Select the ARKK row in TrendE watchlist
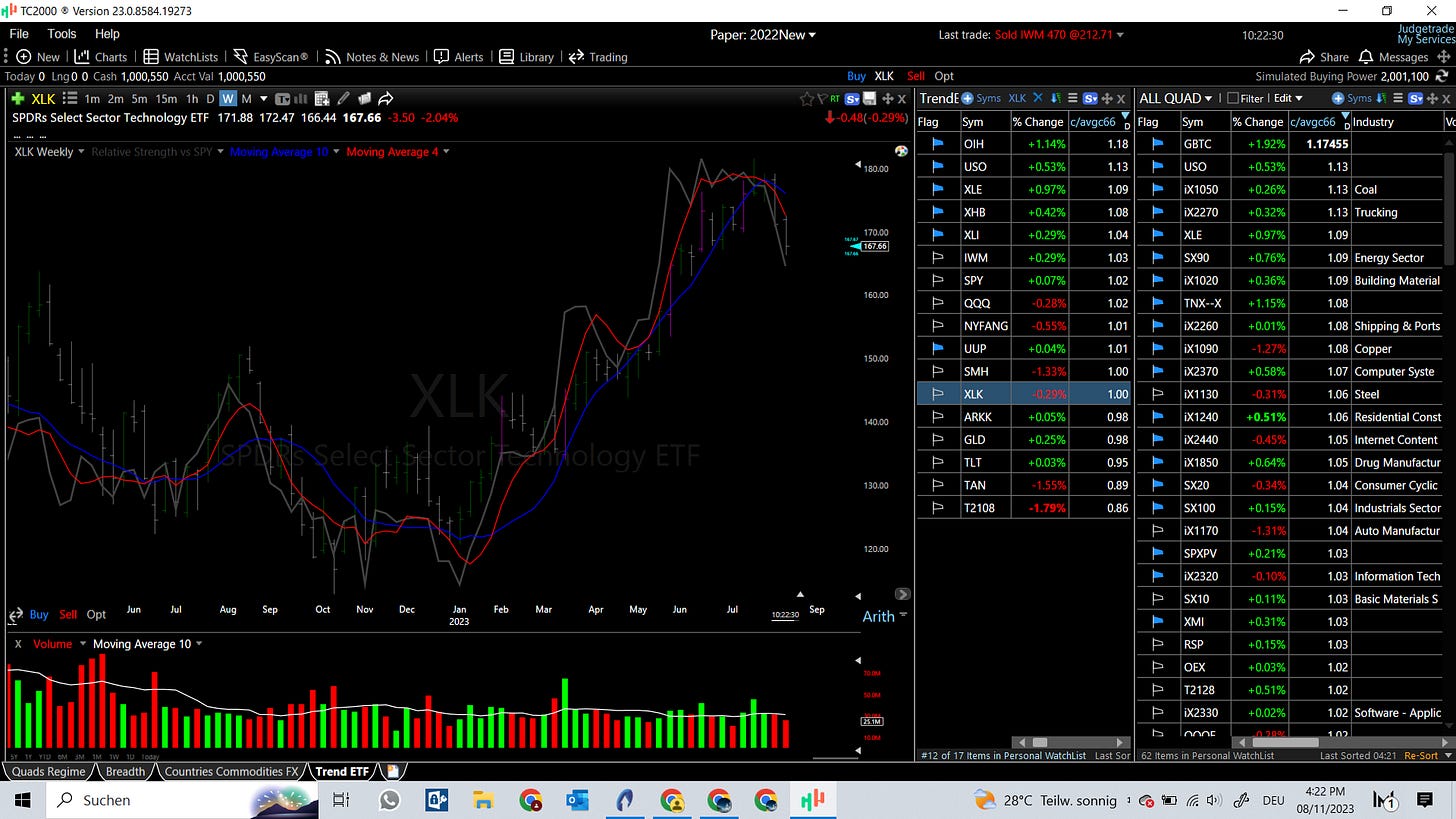The image size is (1456, 819). [1025, 417]
